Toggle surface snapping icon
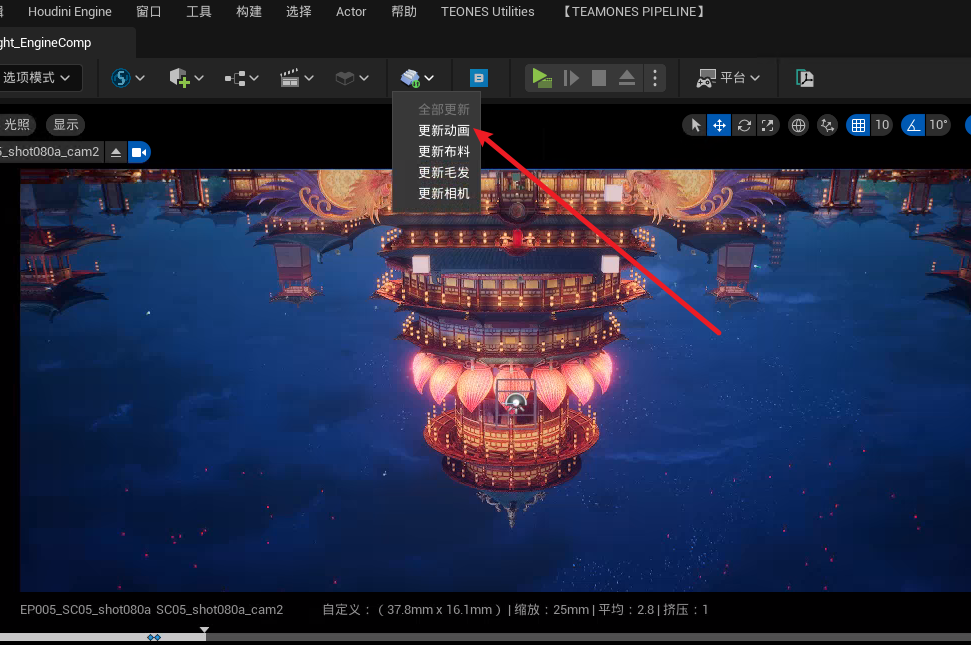Viewport: 971px width, 645px height. [x=827, y=126]
